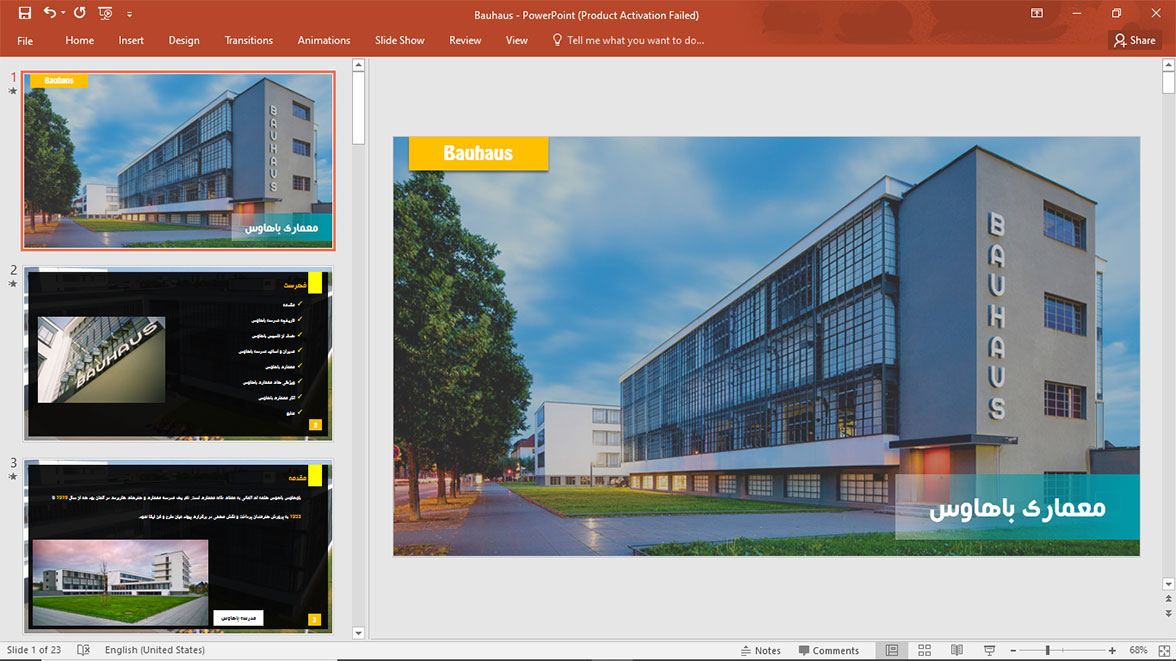Click the Slide 1 of 23 status text
Image resolution: width=1176 pixels, height=661 pixels.
[34, 650]
